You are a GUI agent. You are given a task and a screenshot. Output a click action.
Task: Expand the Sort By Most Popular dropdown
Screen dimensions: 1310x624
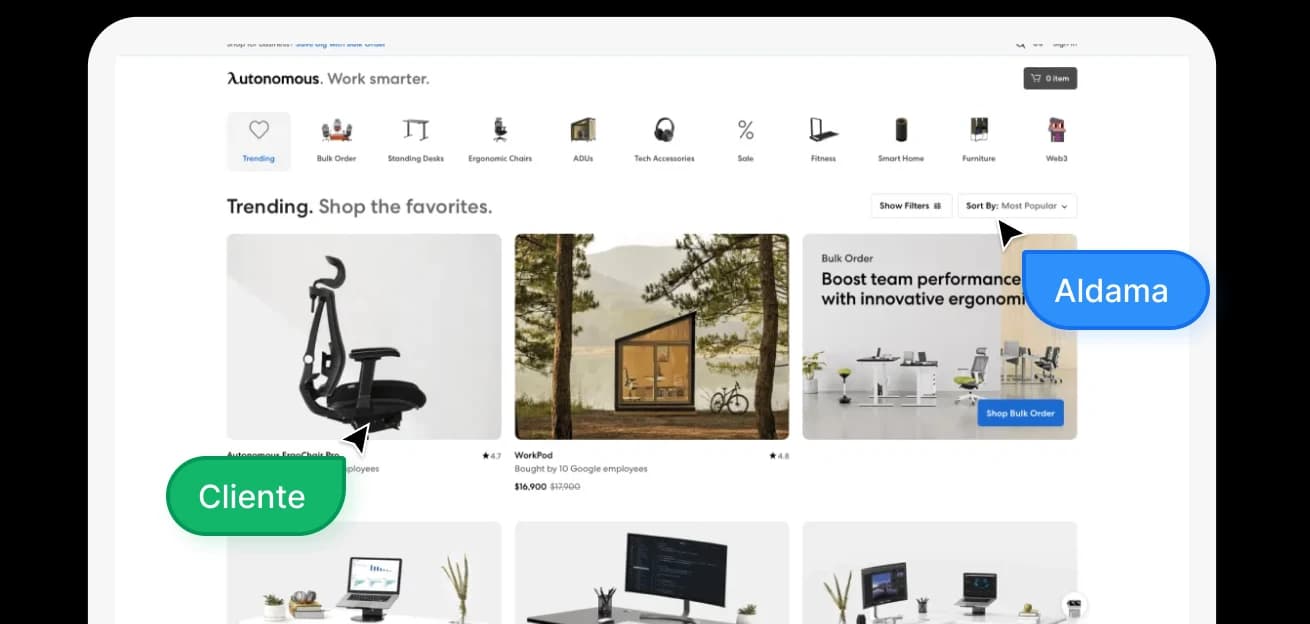point(1017,206)
